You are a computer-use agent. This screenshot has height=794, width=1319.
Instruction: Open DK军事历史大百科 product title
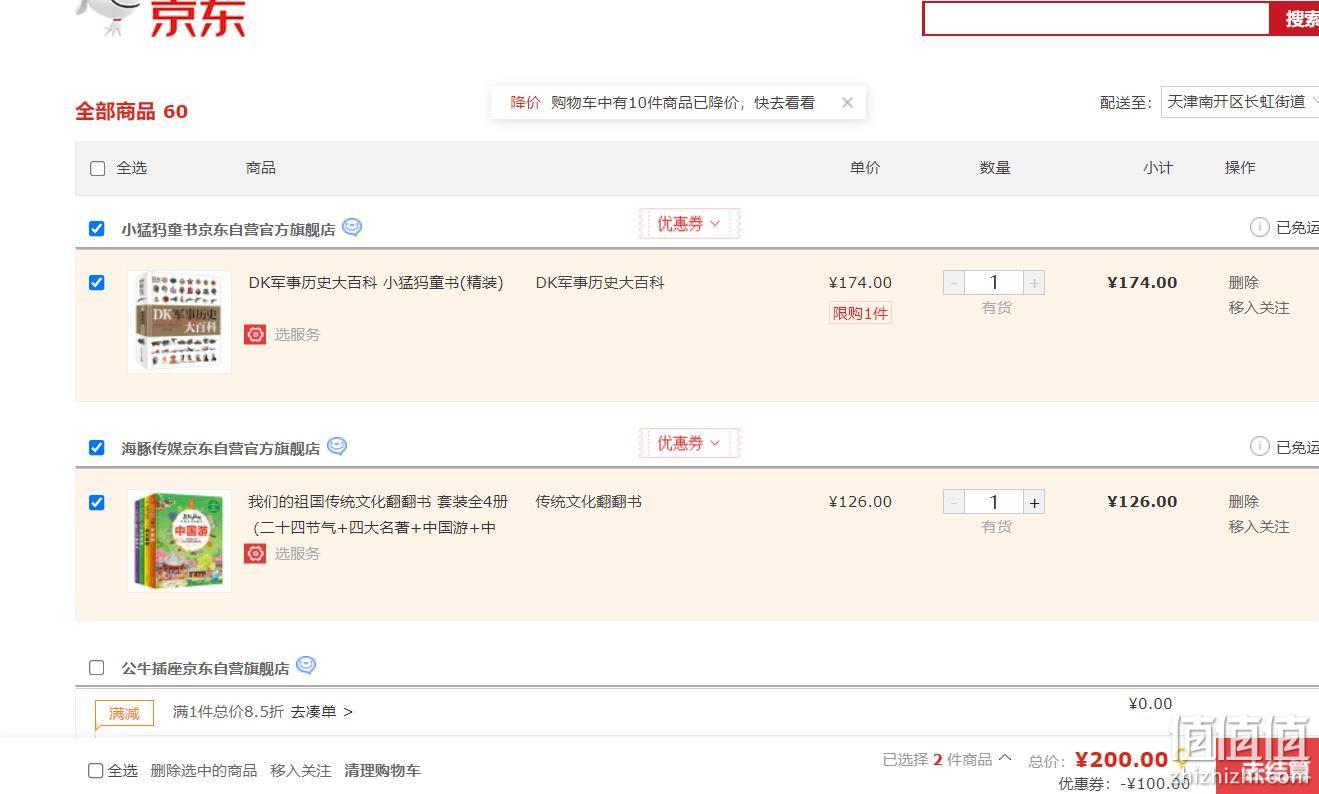(376, 282)
